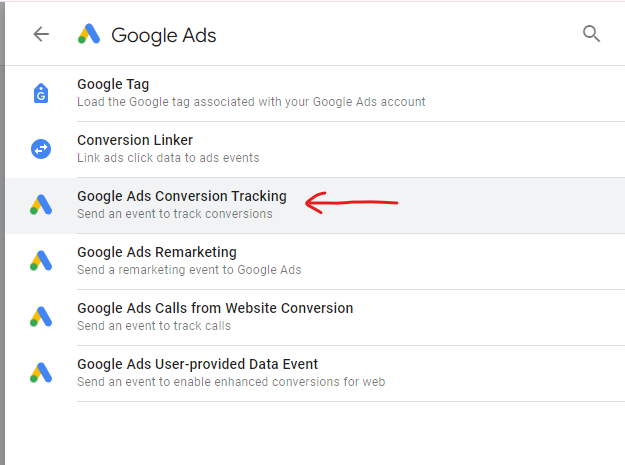Click the blue Google Tag icon
Viewport: 625px width, 465px height.
click(x=41, y=93)
